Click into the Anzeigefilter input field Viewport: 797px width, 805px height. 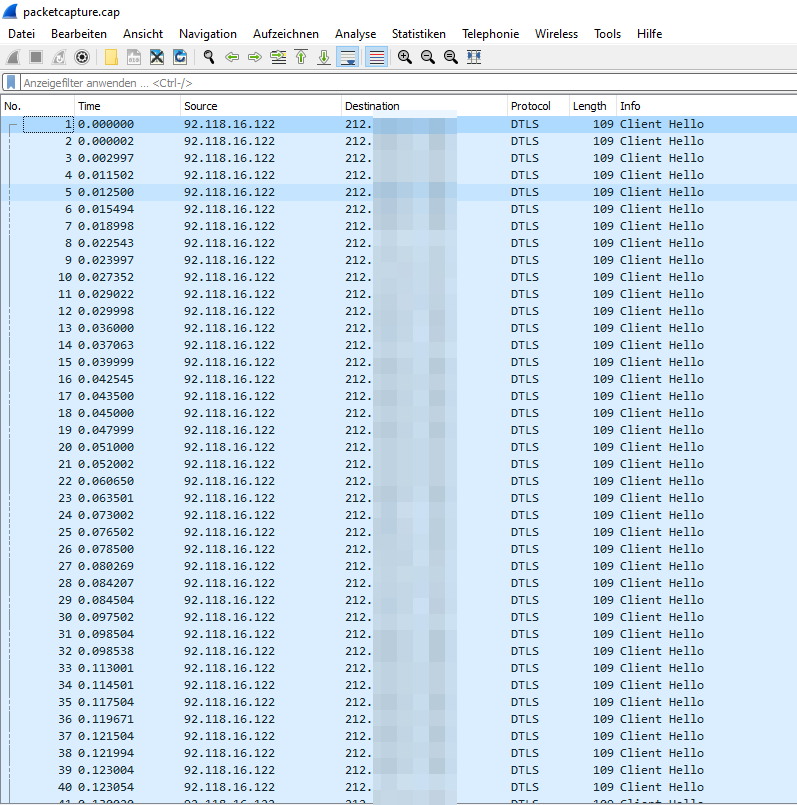(408, 83)
